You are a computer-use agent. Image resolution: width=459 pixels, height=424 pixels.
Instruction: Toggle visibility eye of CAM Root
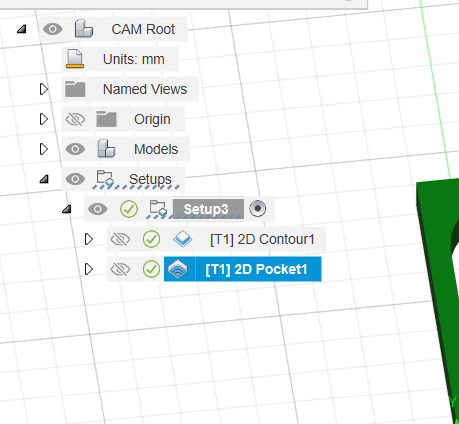click(x=53, y=29)
